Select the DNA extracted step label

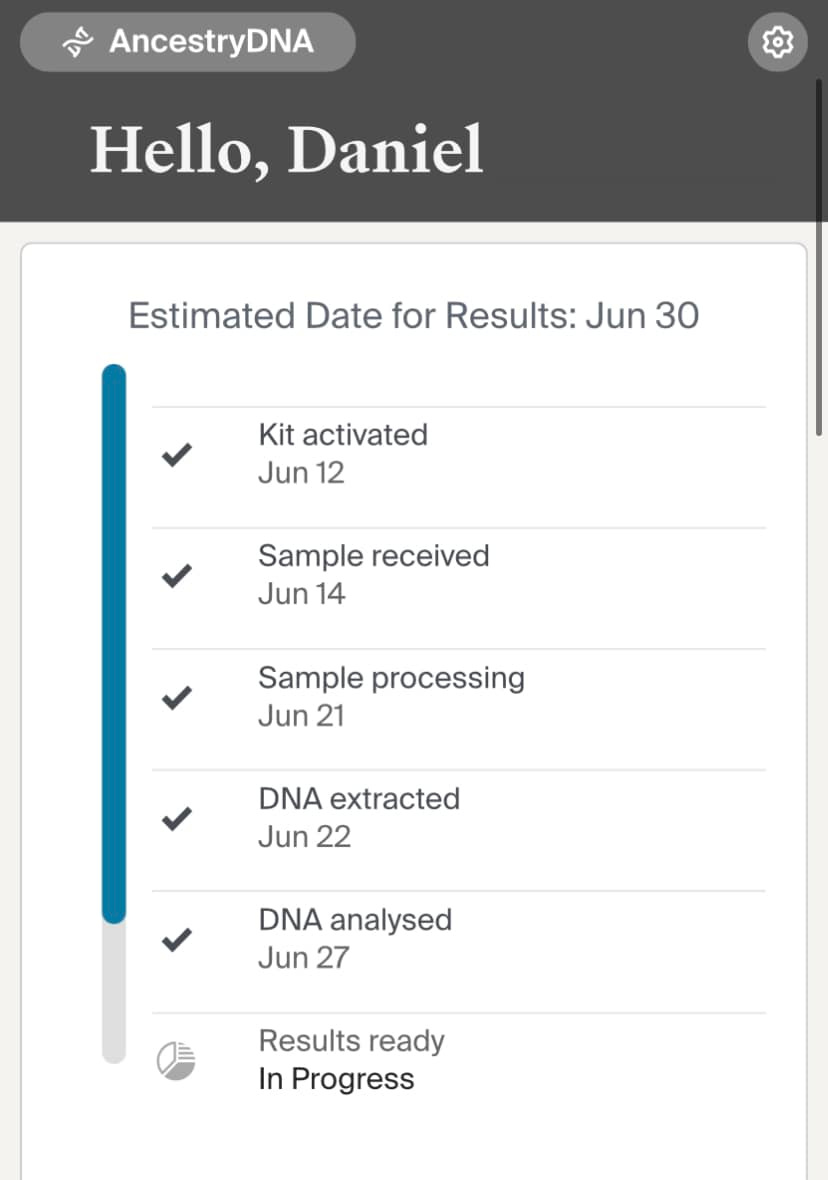[x=358, y=799]
